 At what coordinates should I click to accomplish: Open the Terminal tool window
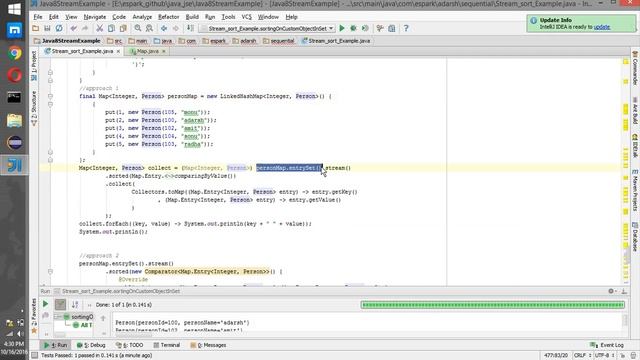[167, 345]
